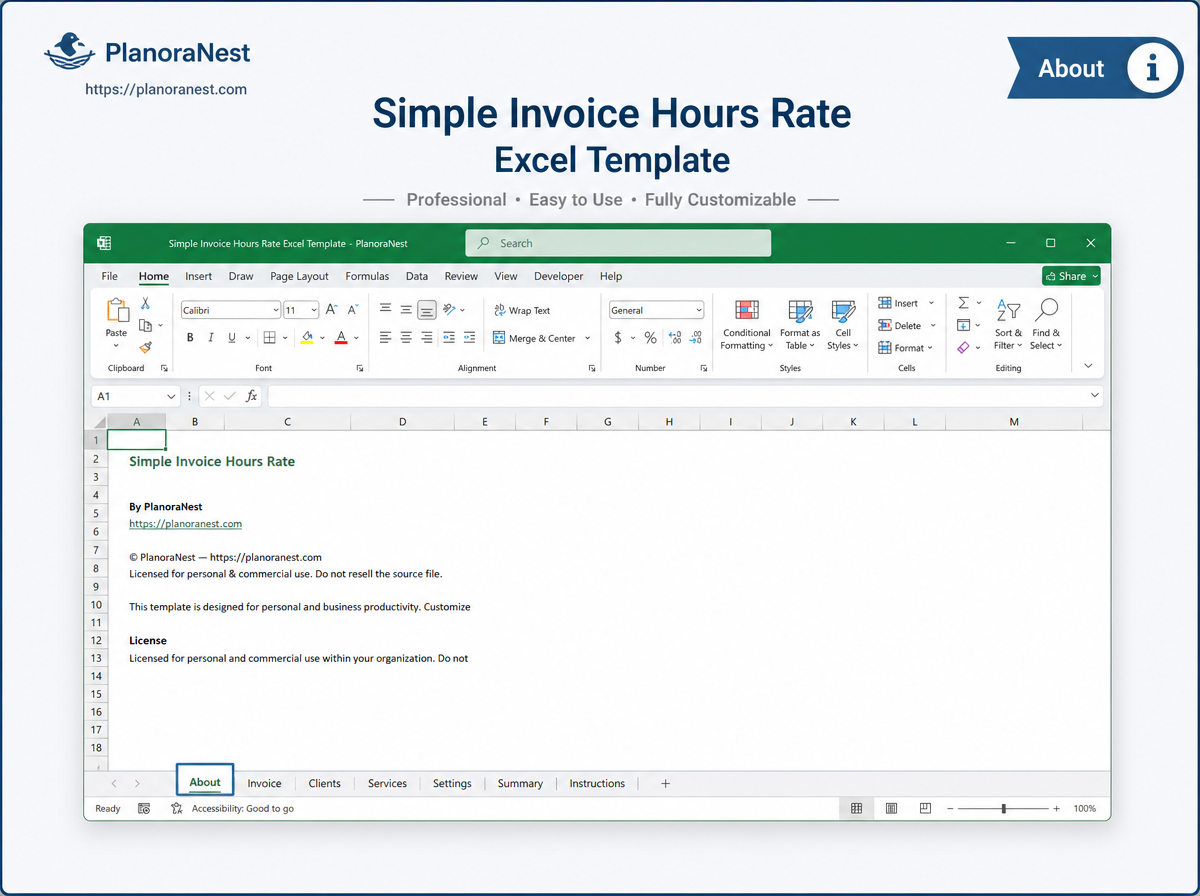Viewport: 1200px width, 896px height.
Task: Expand the formula bar
Action: pyautogui.click(x=1093, y=396)
